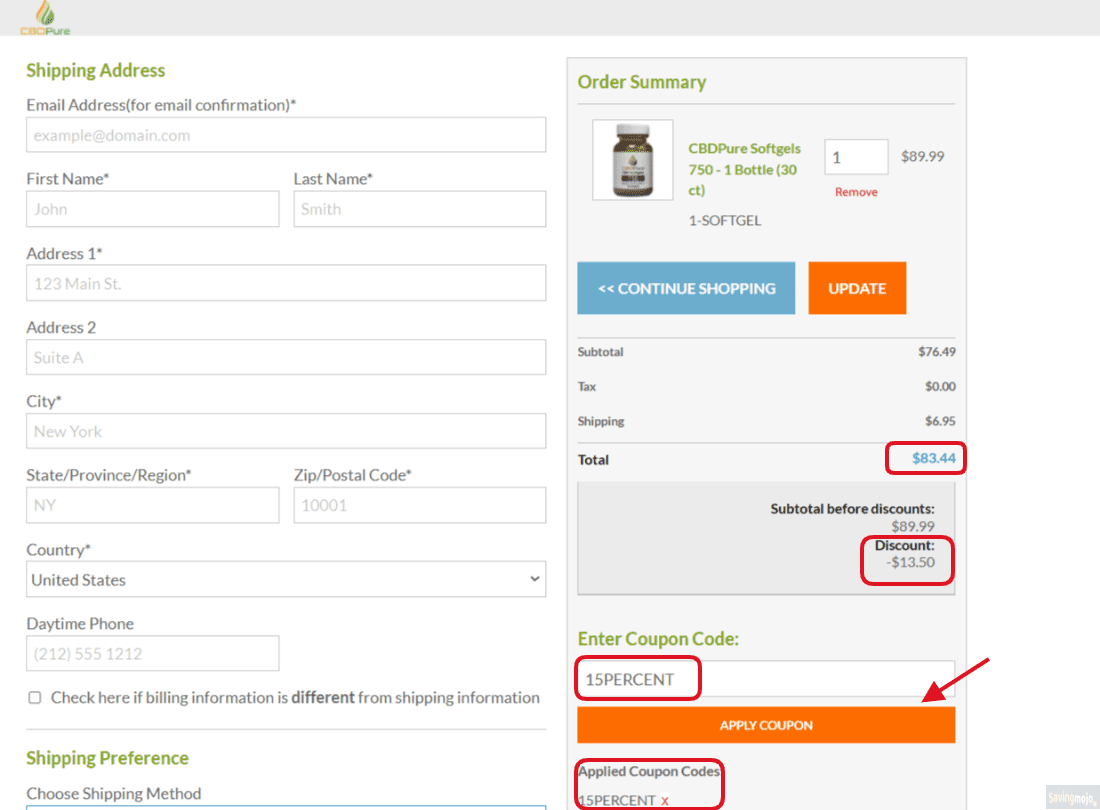Open the Country dropdown
This screenshot has height=810, width=1100.
(286, 579)
